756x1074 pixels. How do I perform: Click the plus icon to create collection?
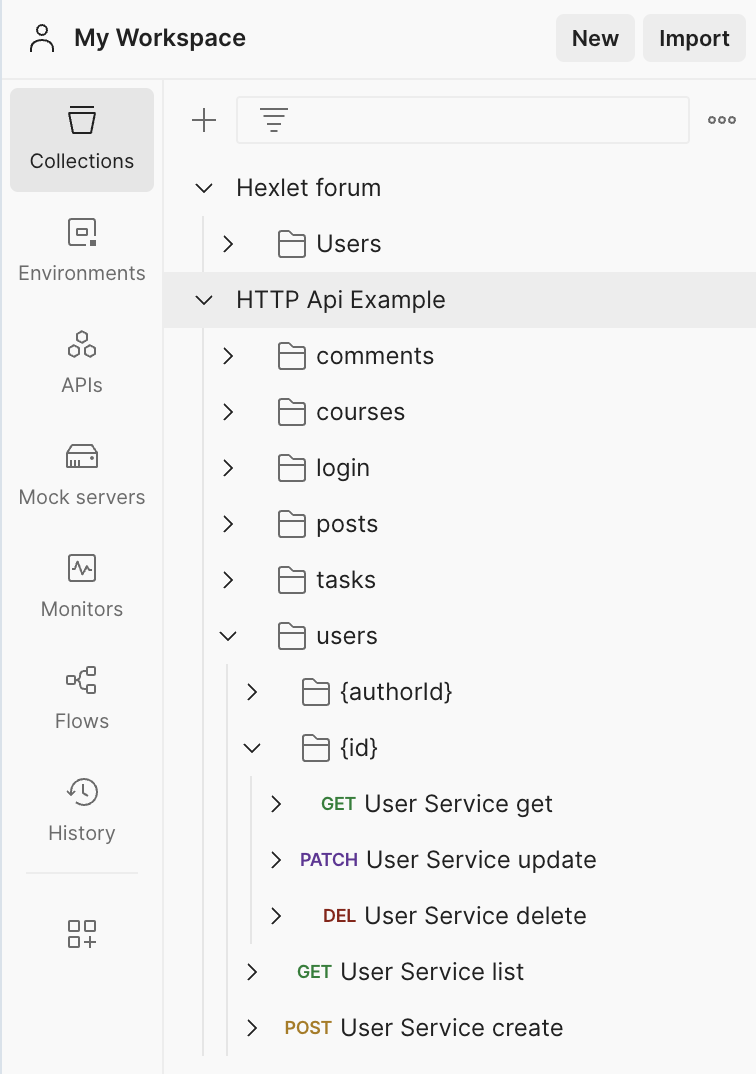(x=204, y=121)
